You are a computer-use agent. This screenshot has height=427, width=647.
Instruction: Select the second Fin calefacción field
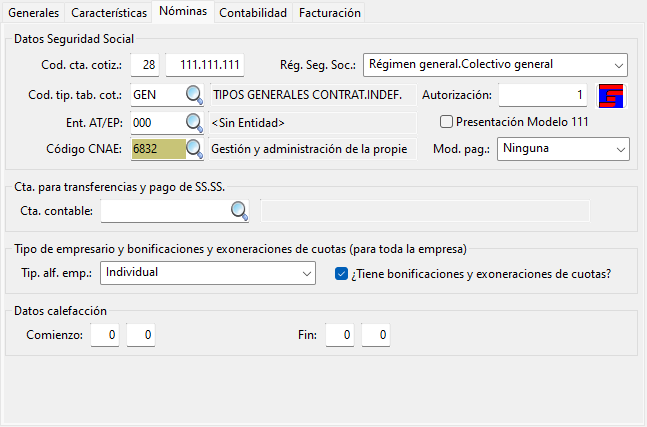tap(376, 335)
